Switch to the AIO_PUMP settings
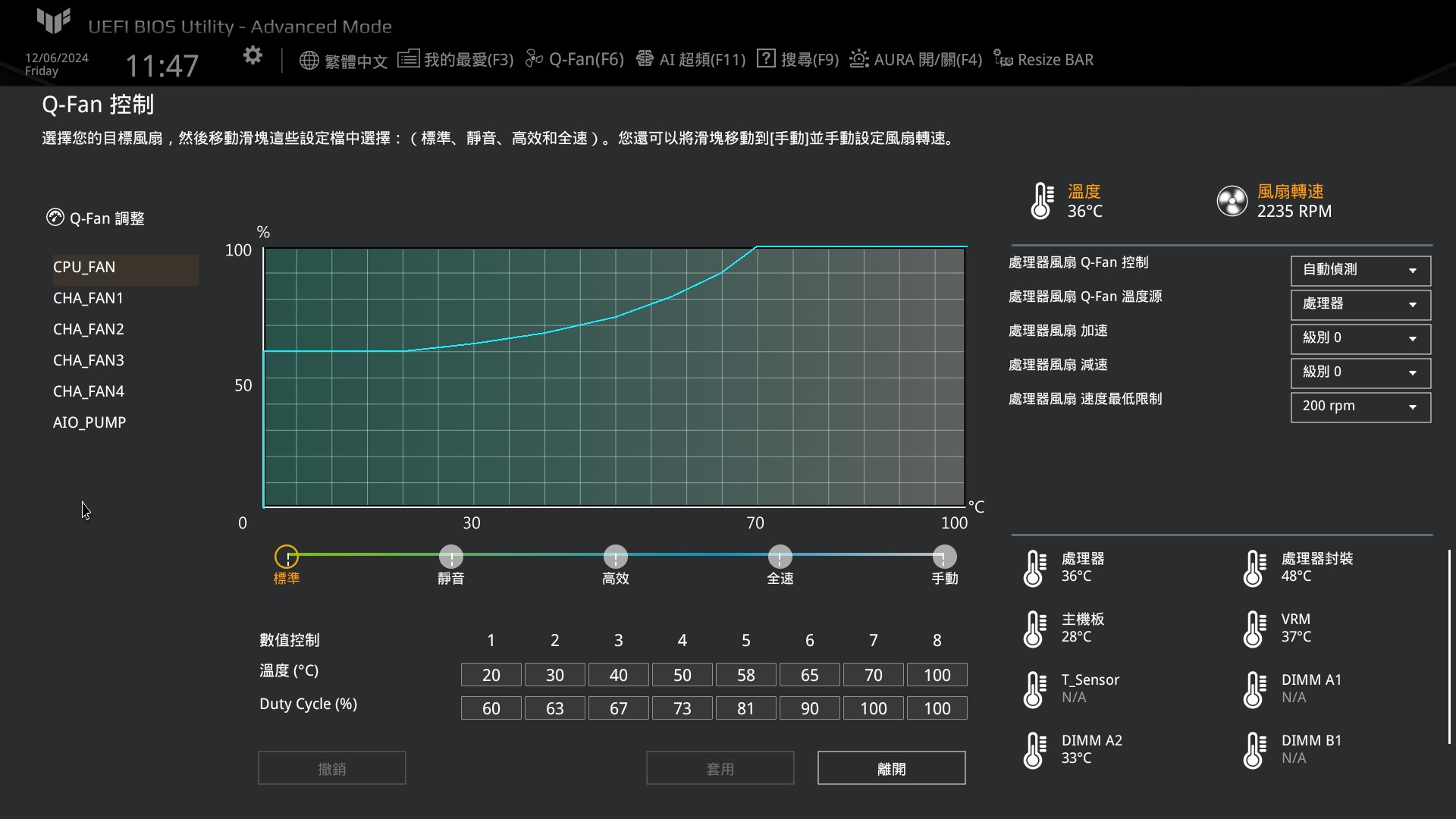Image resolution: width=1456 pixels, height=819 pixels. [89, 422]
